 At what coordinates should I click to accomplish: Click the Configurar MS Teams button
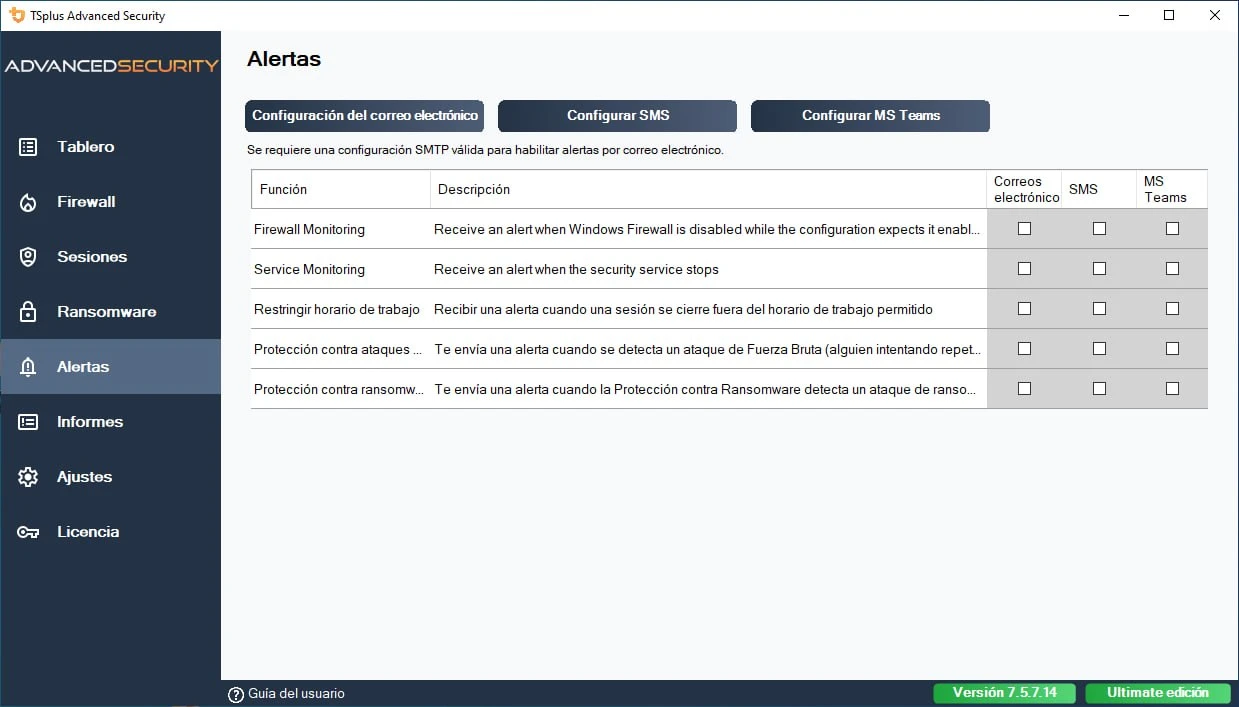pos(871,116)
